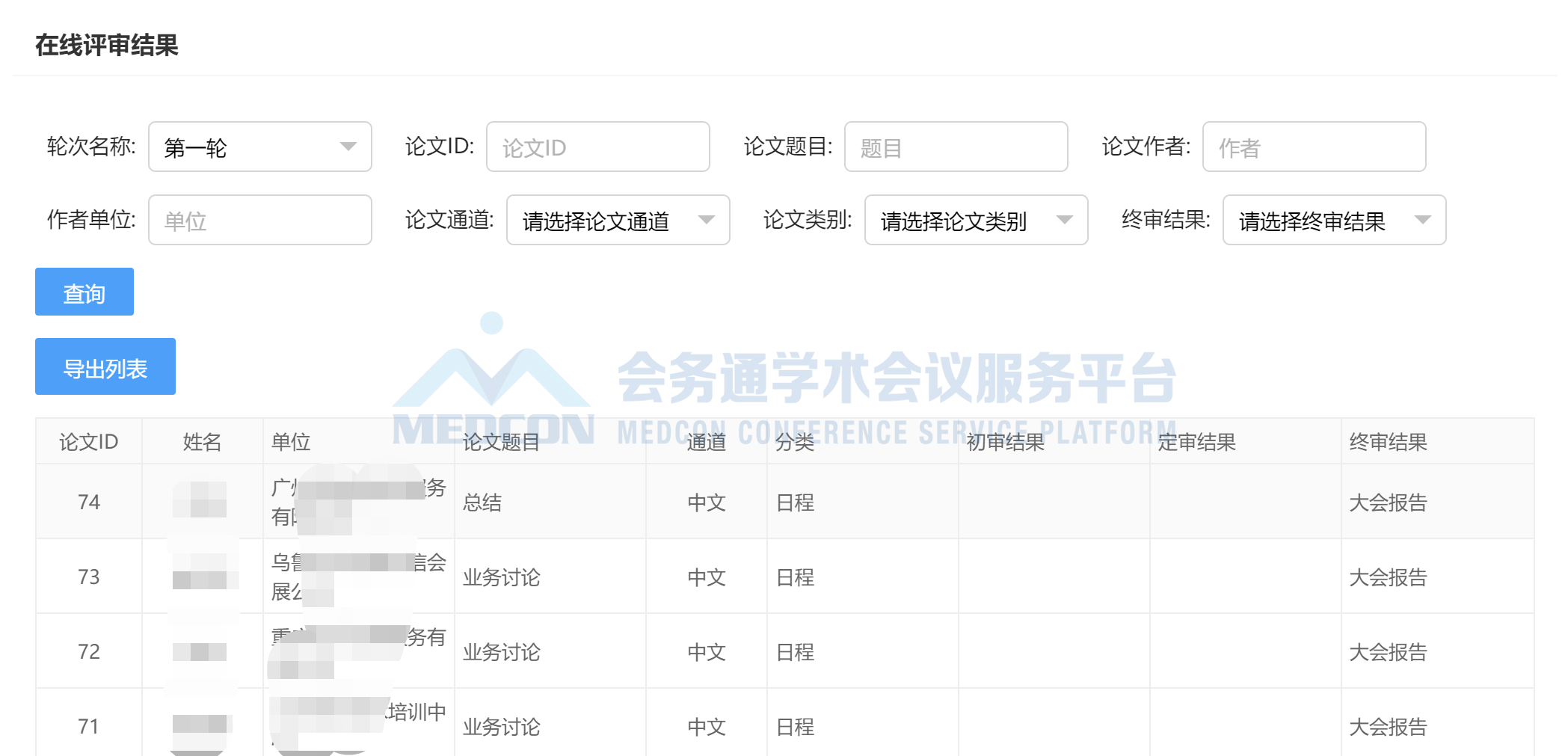Screen dimensions: 1568x756
Task: Expand the 请选择论文类别 dropdown
Action: pos(976,220)
